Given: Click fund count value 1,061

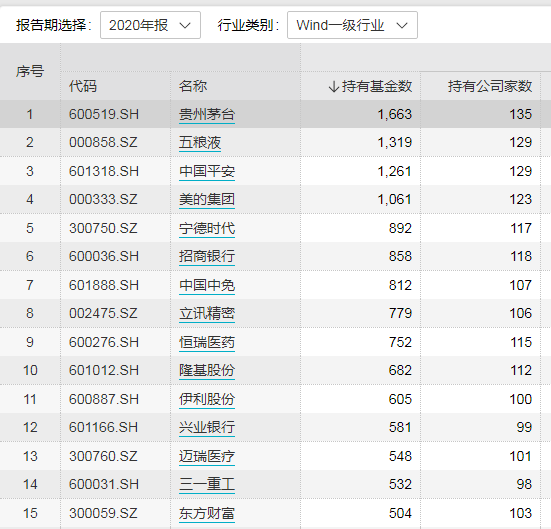Looking at the screenshot, I should click(394, 199).
